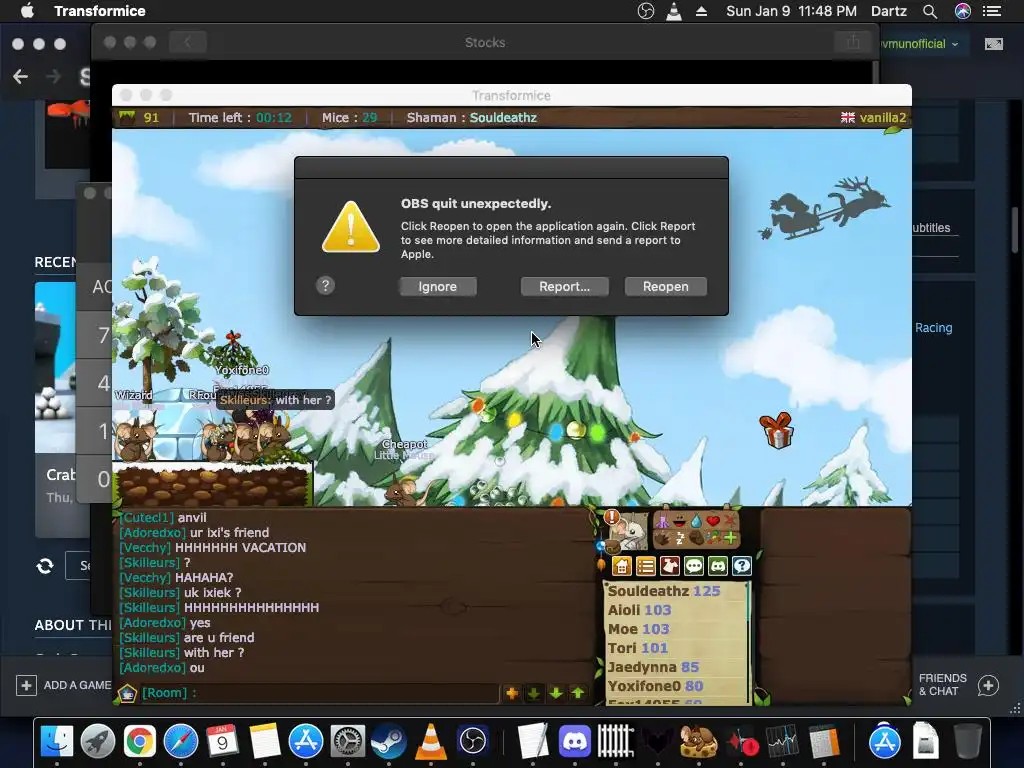This screenshot has width=1024, height=768.
Task: Click Cutecl1 name in the chat log
Action: pos(147,517)
